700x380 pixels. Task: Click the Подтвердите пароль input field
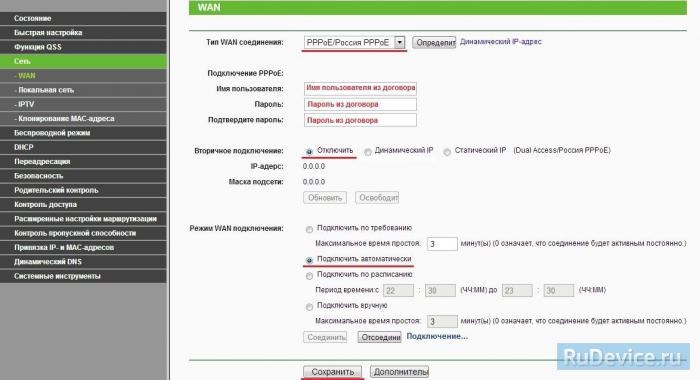360,120
